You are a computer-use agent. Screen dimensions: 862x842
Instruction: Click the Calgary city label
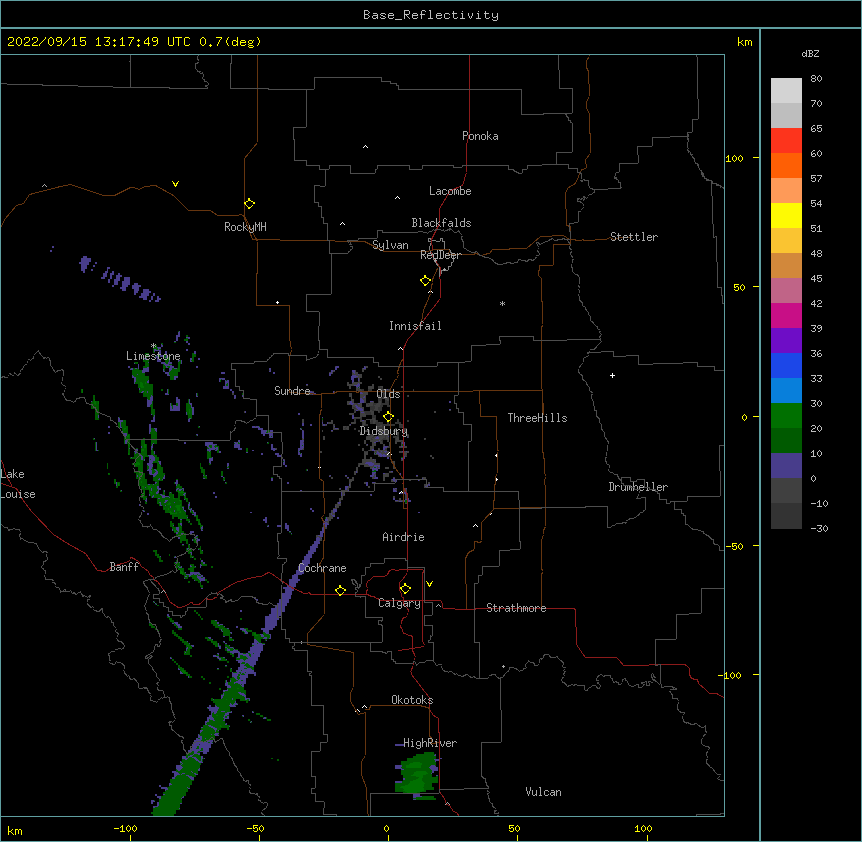pyautogui.click(x=399, y=603)
